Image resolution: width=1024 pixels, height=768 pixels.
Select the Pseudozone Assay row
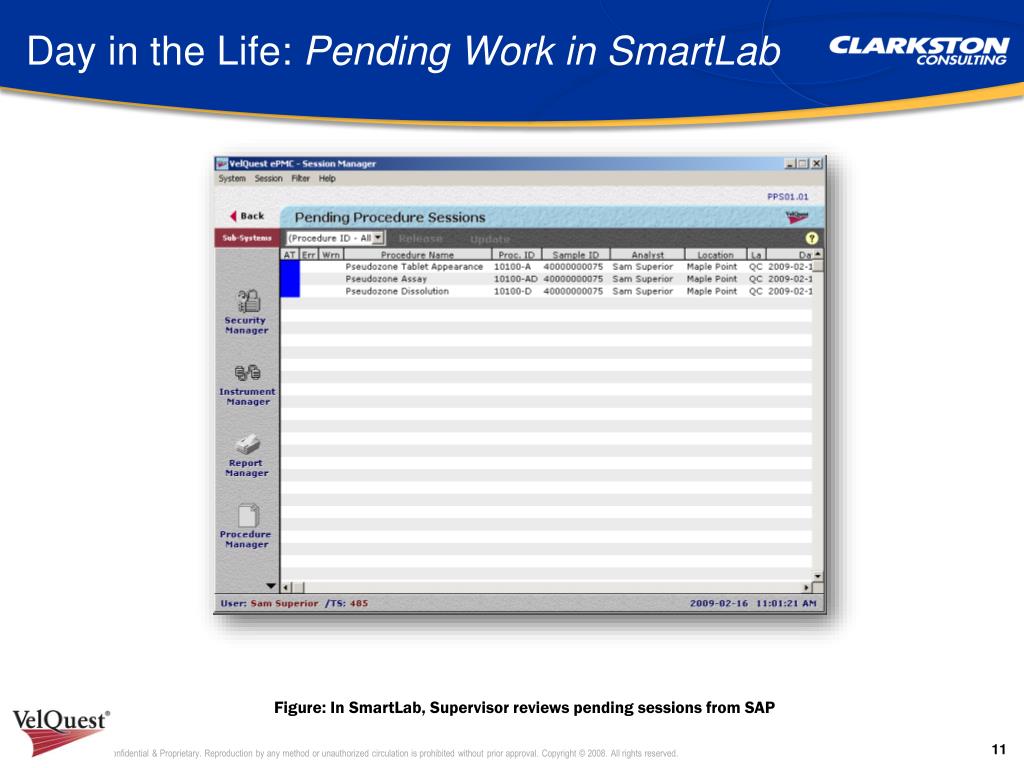(547, 279)
